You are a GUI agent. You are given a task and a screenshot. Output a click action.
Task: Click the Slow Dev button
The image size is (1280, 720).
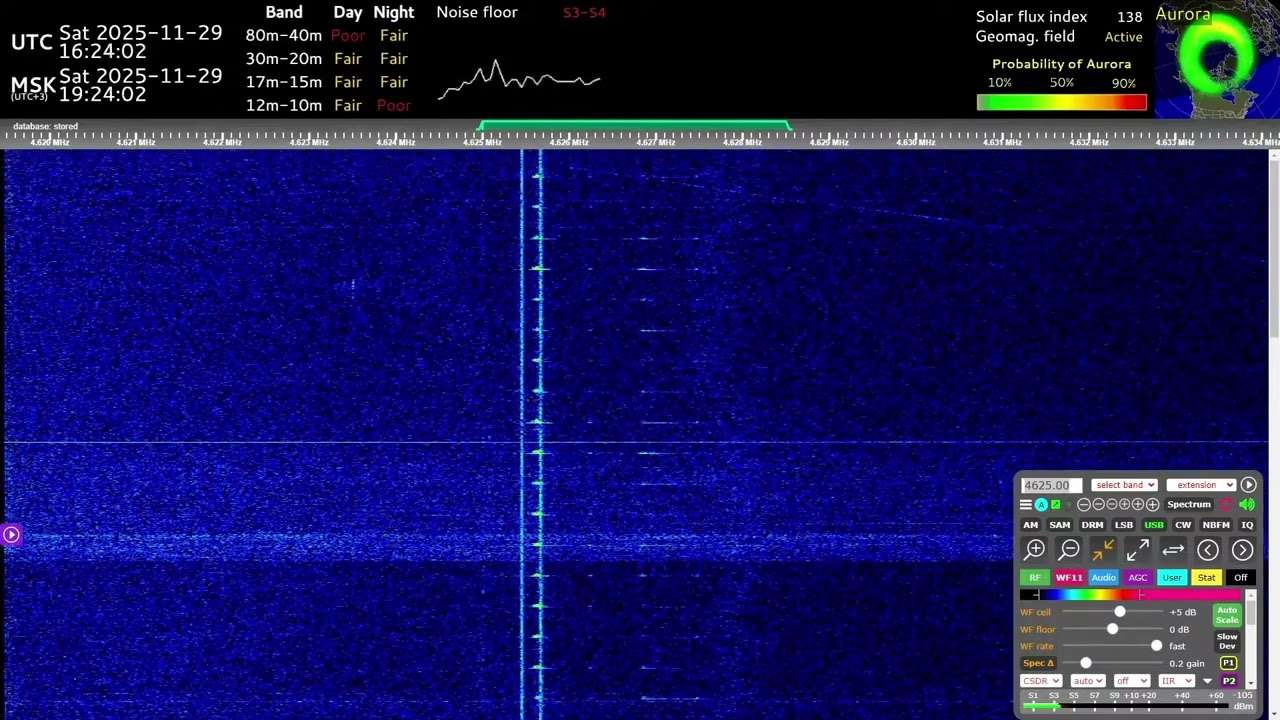coord(1227,641)
